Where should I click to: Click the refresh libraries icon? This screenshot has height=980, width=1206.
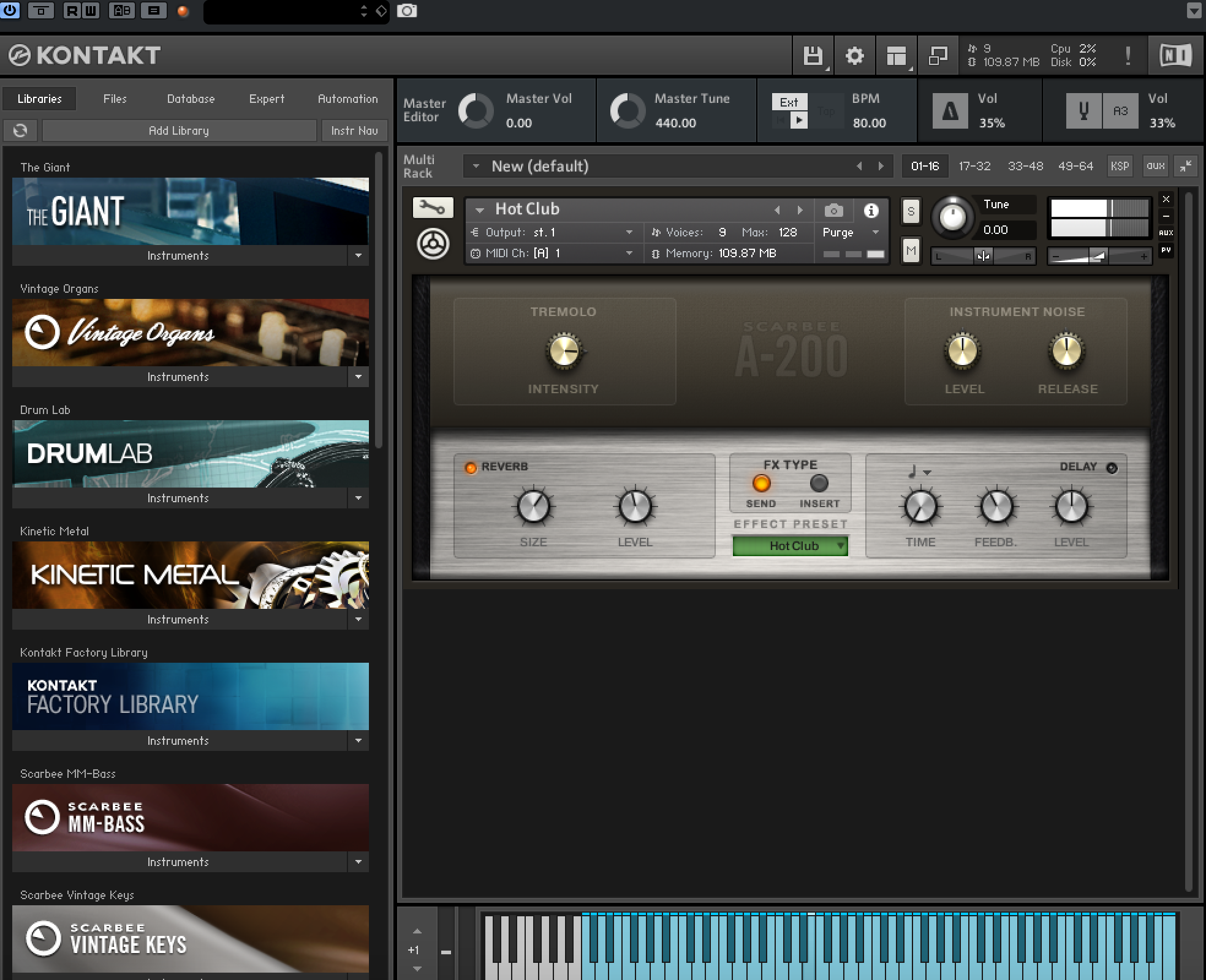coord(20,130)
